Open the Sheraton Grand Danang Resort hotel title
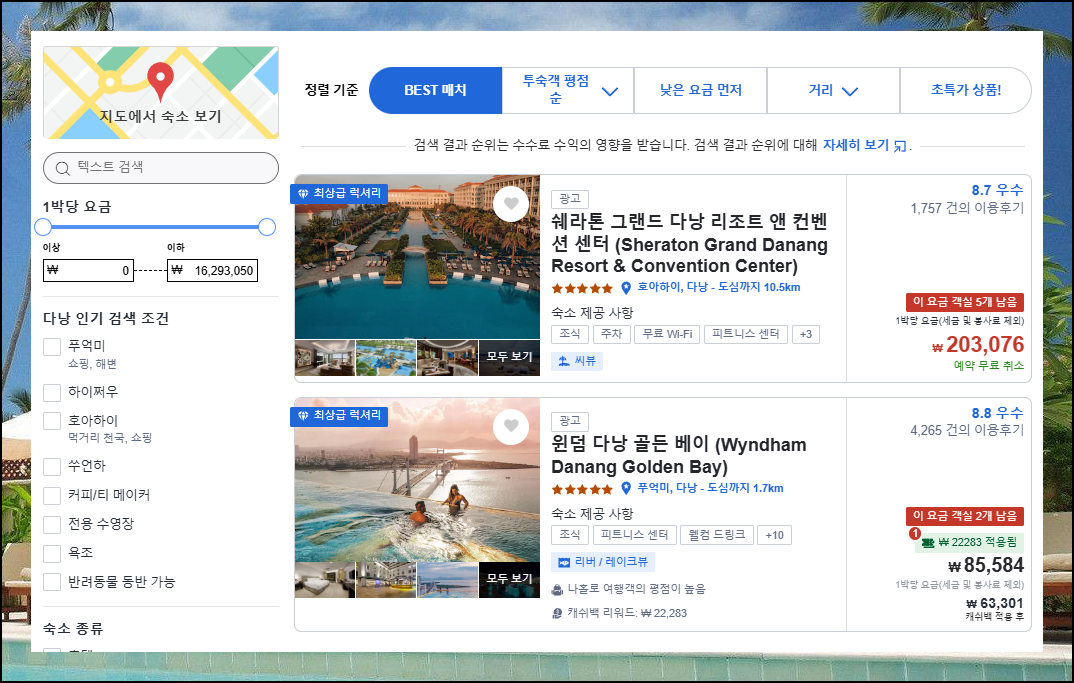 pos(689,243)
